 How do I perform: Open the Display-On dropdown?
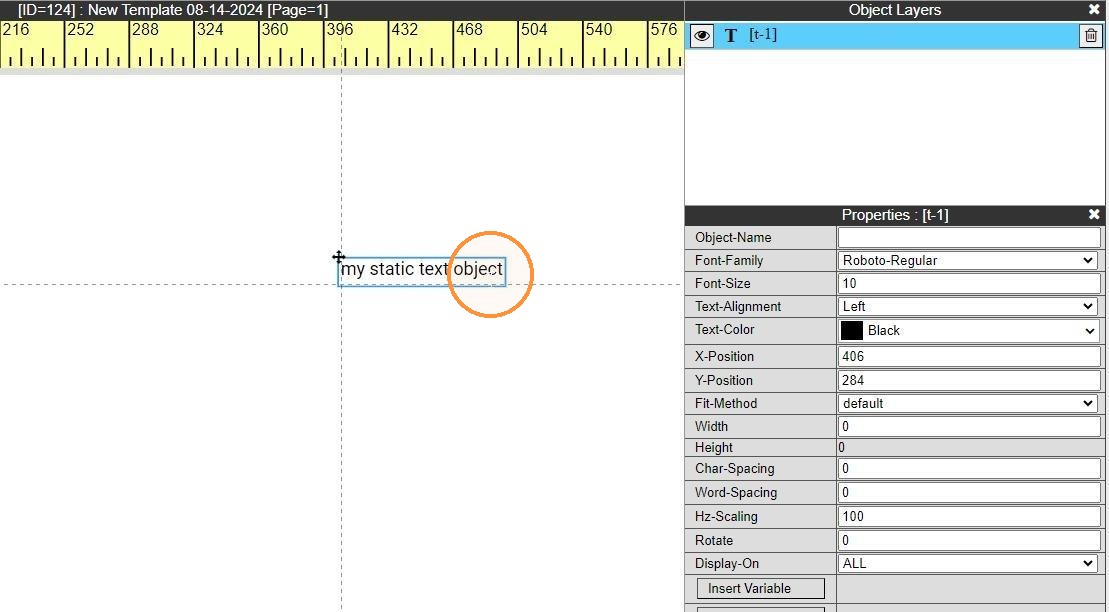pyautogui.click(x=969, y=564)
